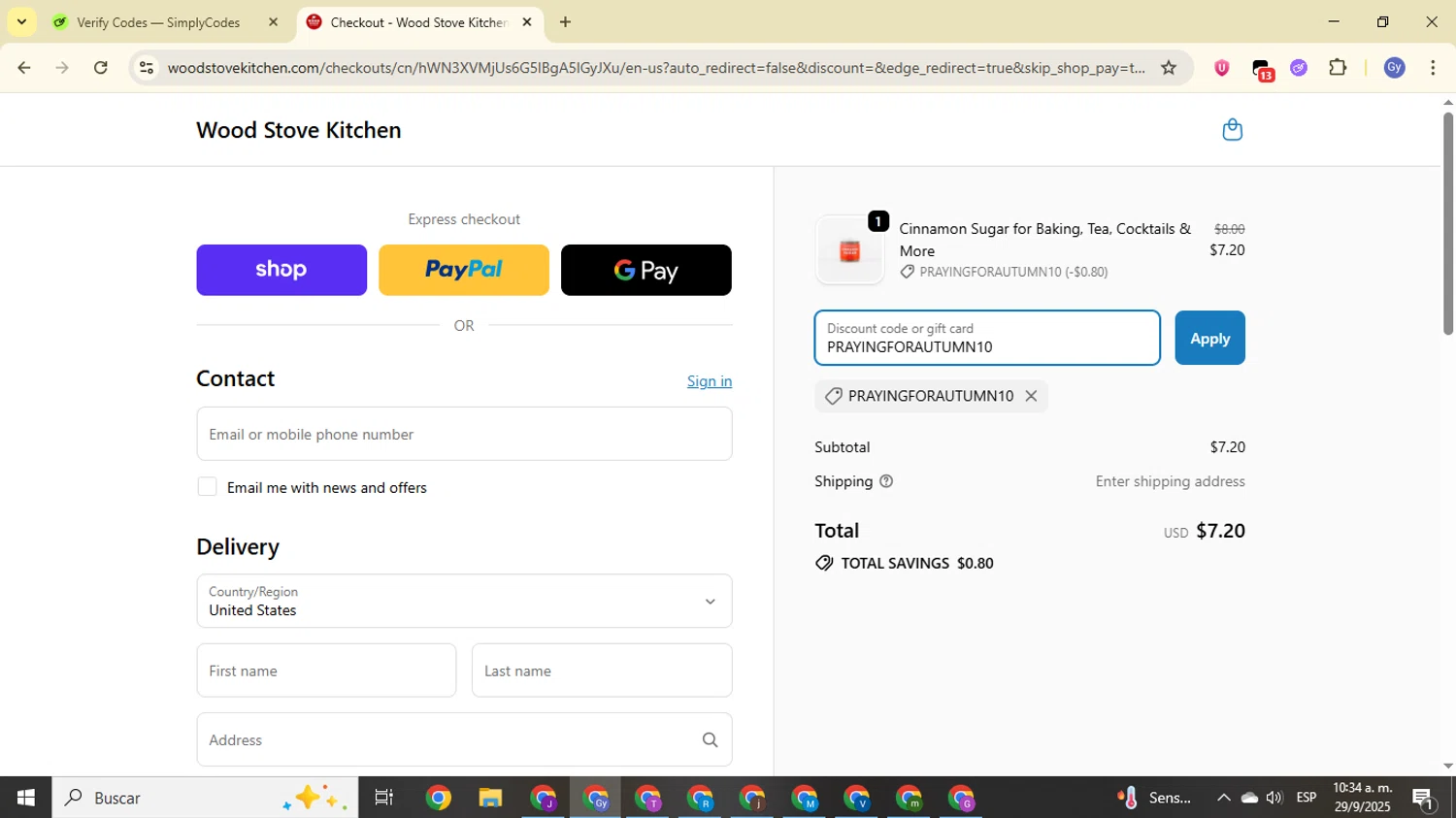Screen dimensions: 1456x818
Task: Click the Wood Stove Kitchen store title
Action: (x=299, y=130)
